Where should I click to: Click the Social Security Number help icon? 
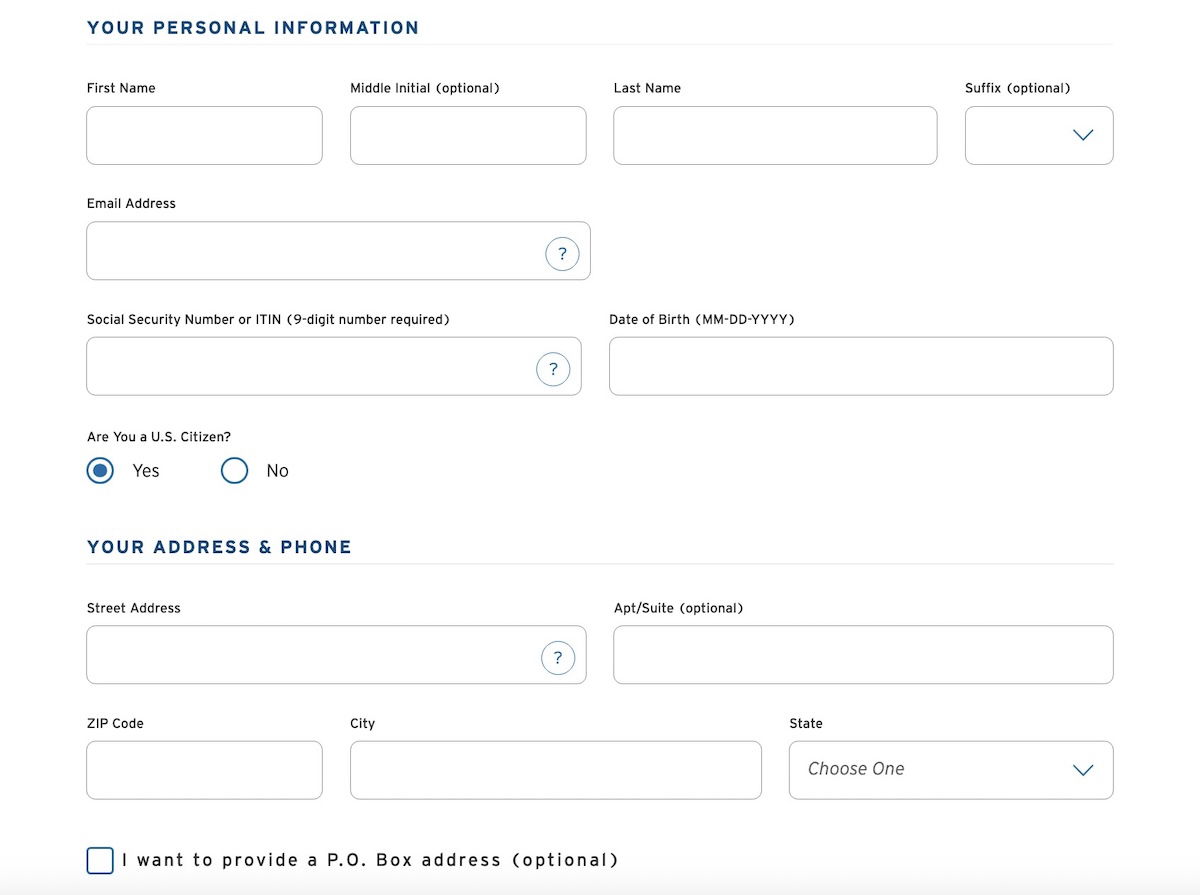click(553, 369)
